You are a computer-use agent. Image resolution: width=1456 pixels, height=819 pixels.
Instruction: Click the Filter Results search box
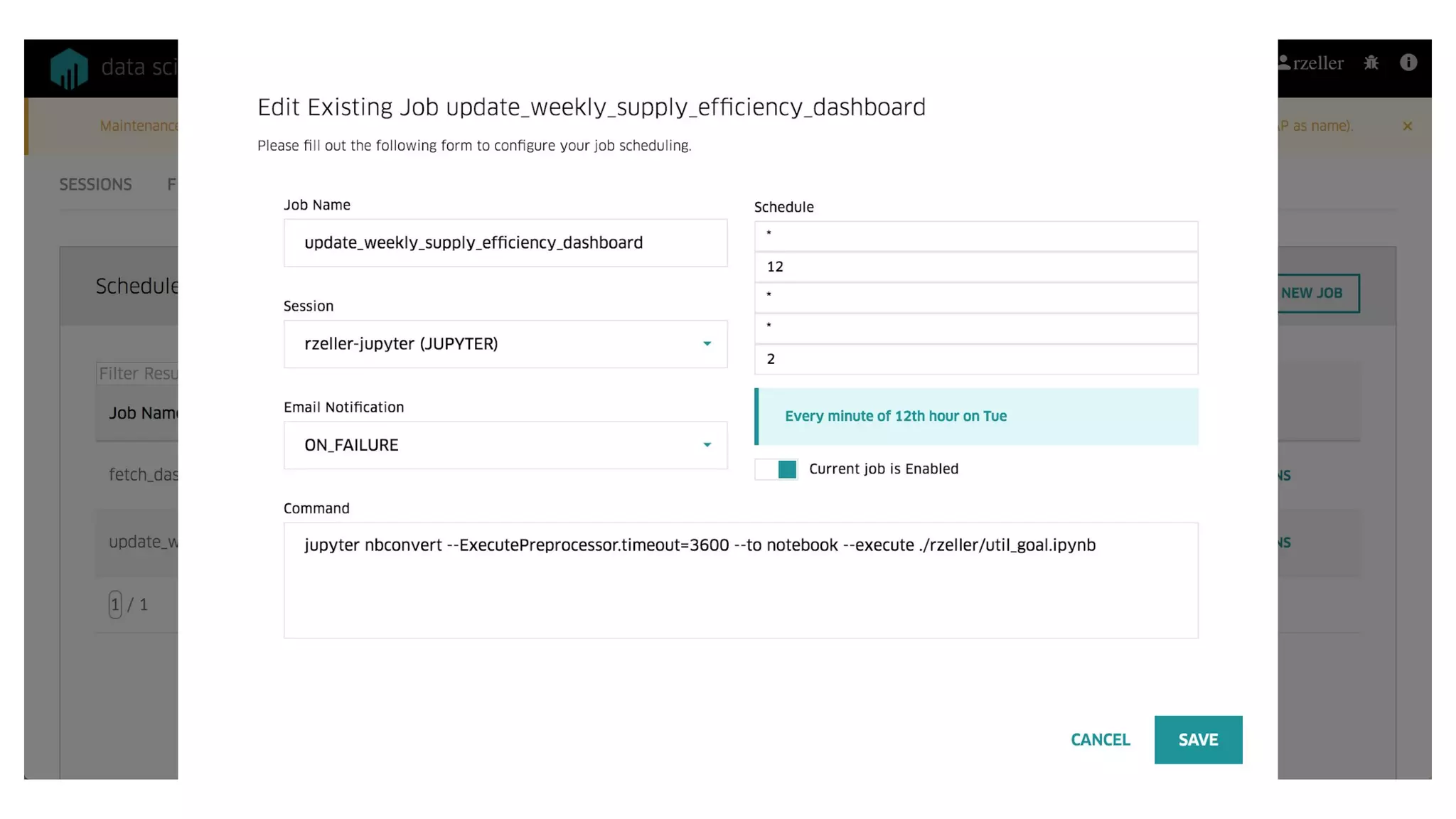pyautogui.click(x=138, y=374)
